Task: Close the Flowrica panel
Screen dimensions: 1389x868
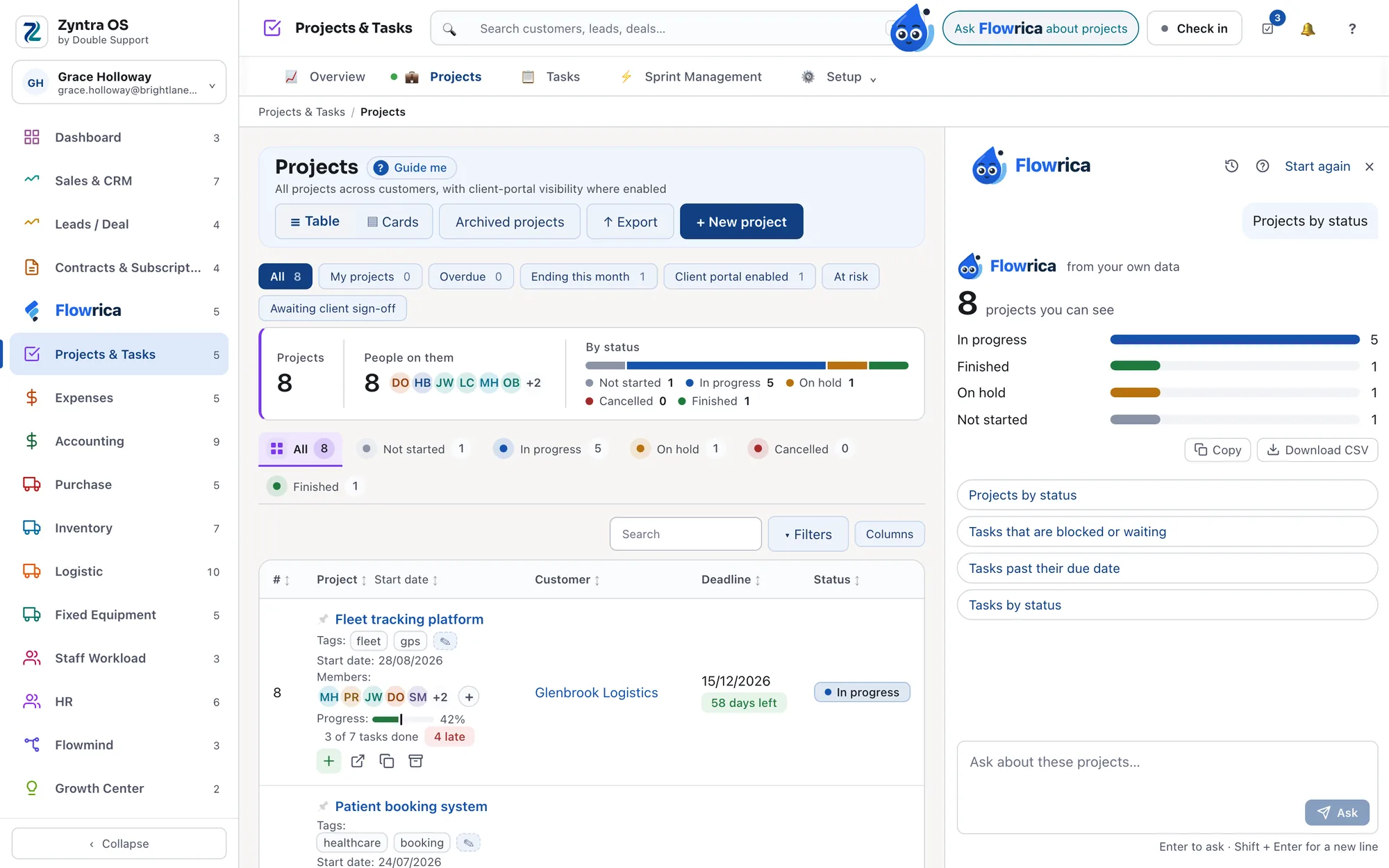Action: pyautogui.click(x=1370, y=167)
